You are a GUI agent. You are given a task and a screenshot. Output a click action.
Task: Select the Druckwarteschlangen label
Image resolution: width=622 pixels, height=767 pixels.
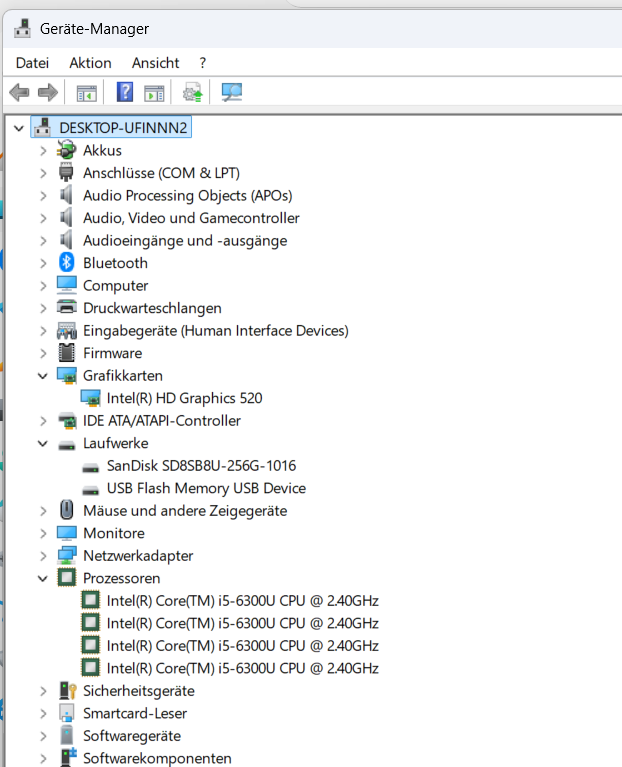(x=152, y=308)
